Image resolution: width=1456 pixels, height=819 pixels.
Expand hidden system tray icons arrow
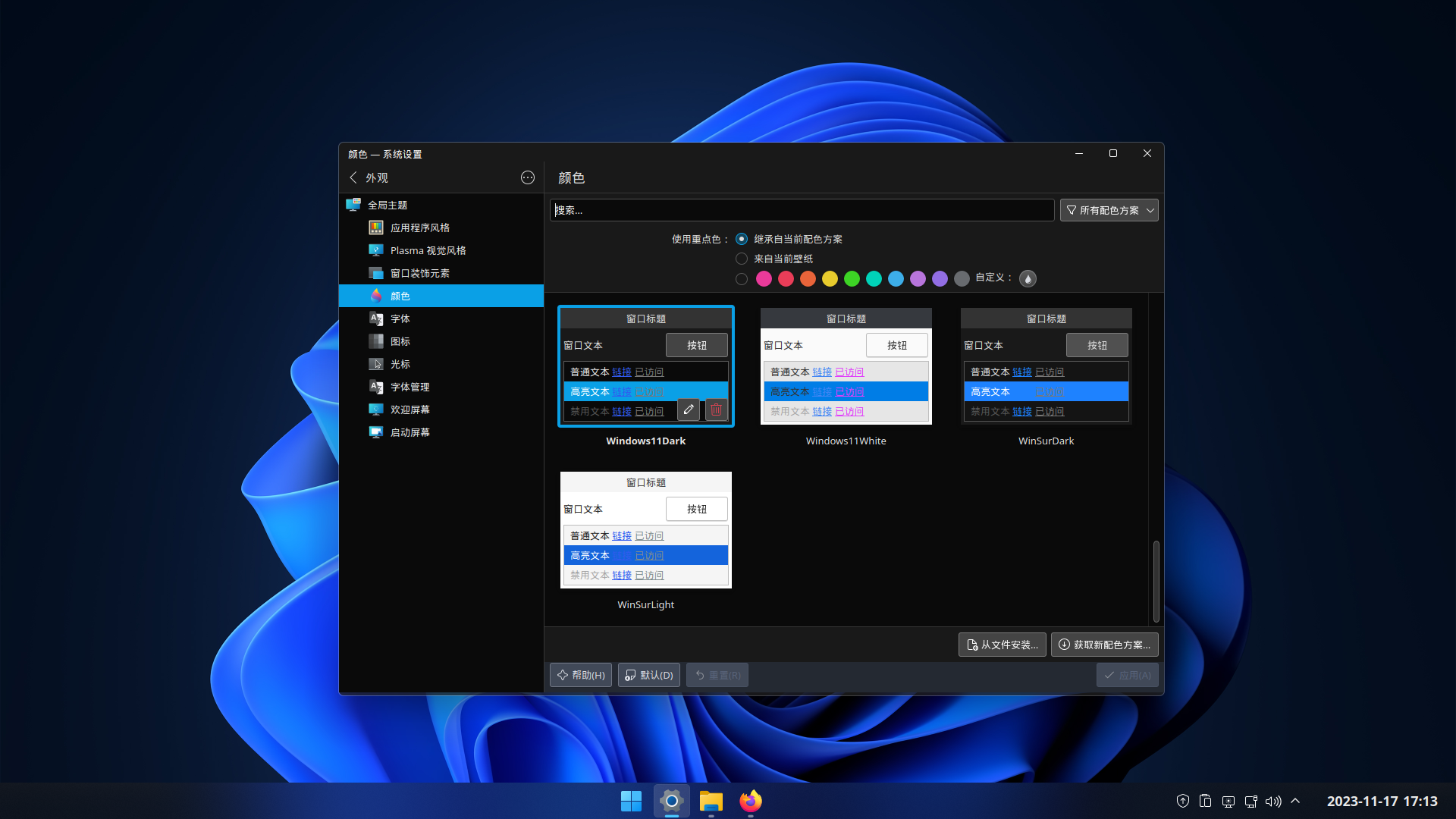tap(1295, 801)
